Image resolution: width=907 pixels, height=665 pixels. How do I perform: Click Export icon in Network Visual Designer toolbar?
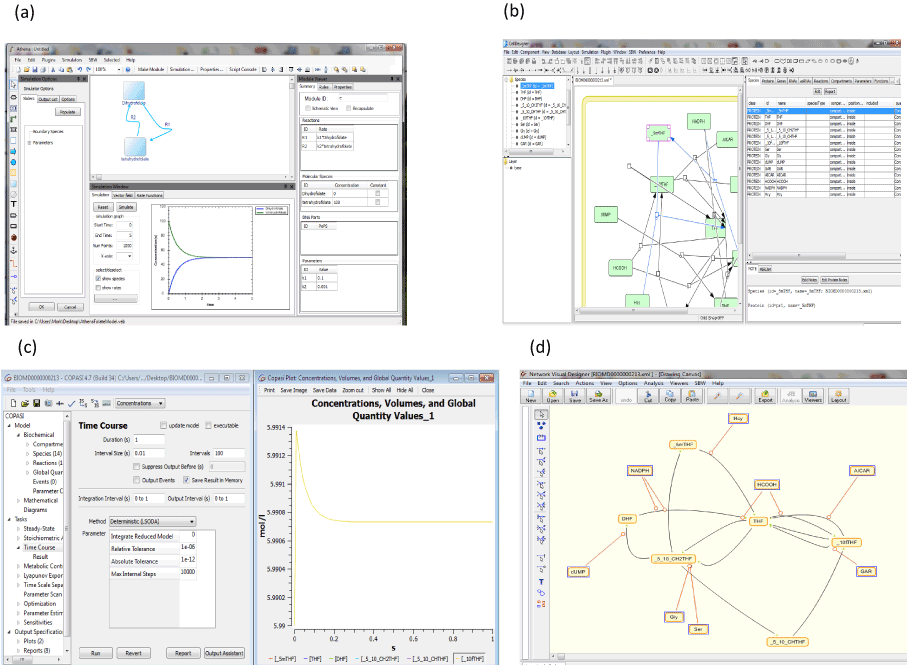click(765, 396)
